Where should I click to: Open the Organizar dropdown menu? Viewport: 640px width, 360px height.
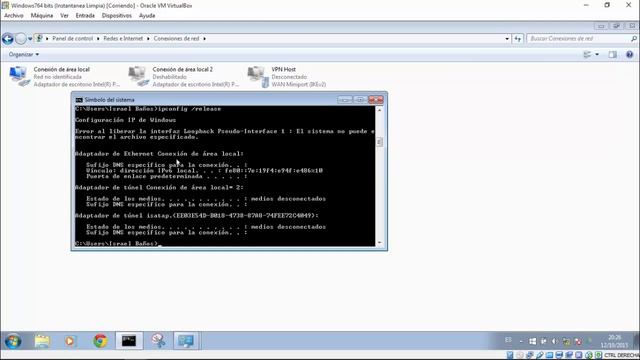coord(24,54)
